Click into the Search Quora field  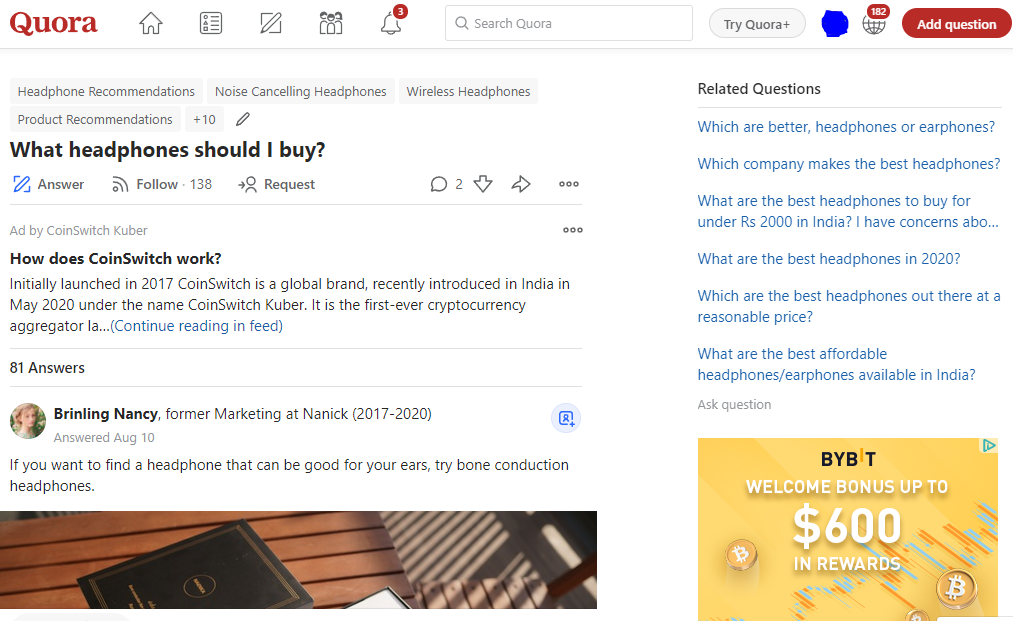(x=569, y=23)
